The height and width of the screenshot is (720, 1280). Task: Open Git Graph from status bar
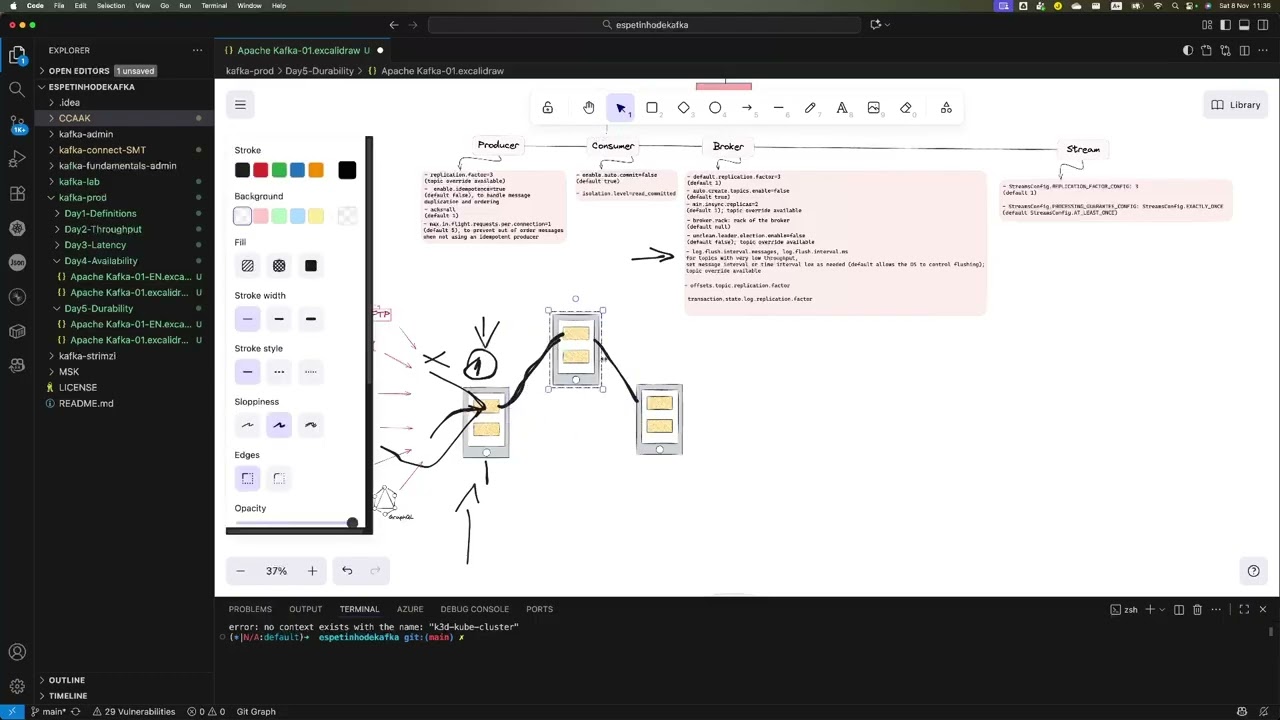256,712
